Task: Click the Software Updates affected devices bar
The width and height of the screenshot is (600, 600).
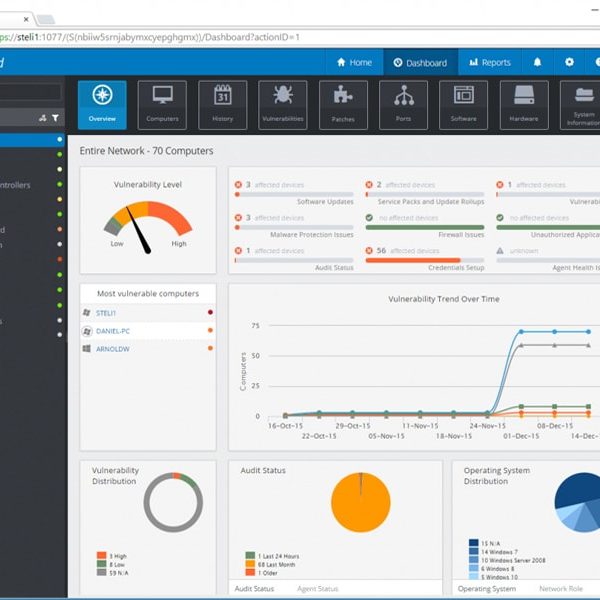Action: pyautogui.click(x=294, y=194)
